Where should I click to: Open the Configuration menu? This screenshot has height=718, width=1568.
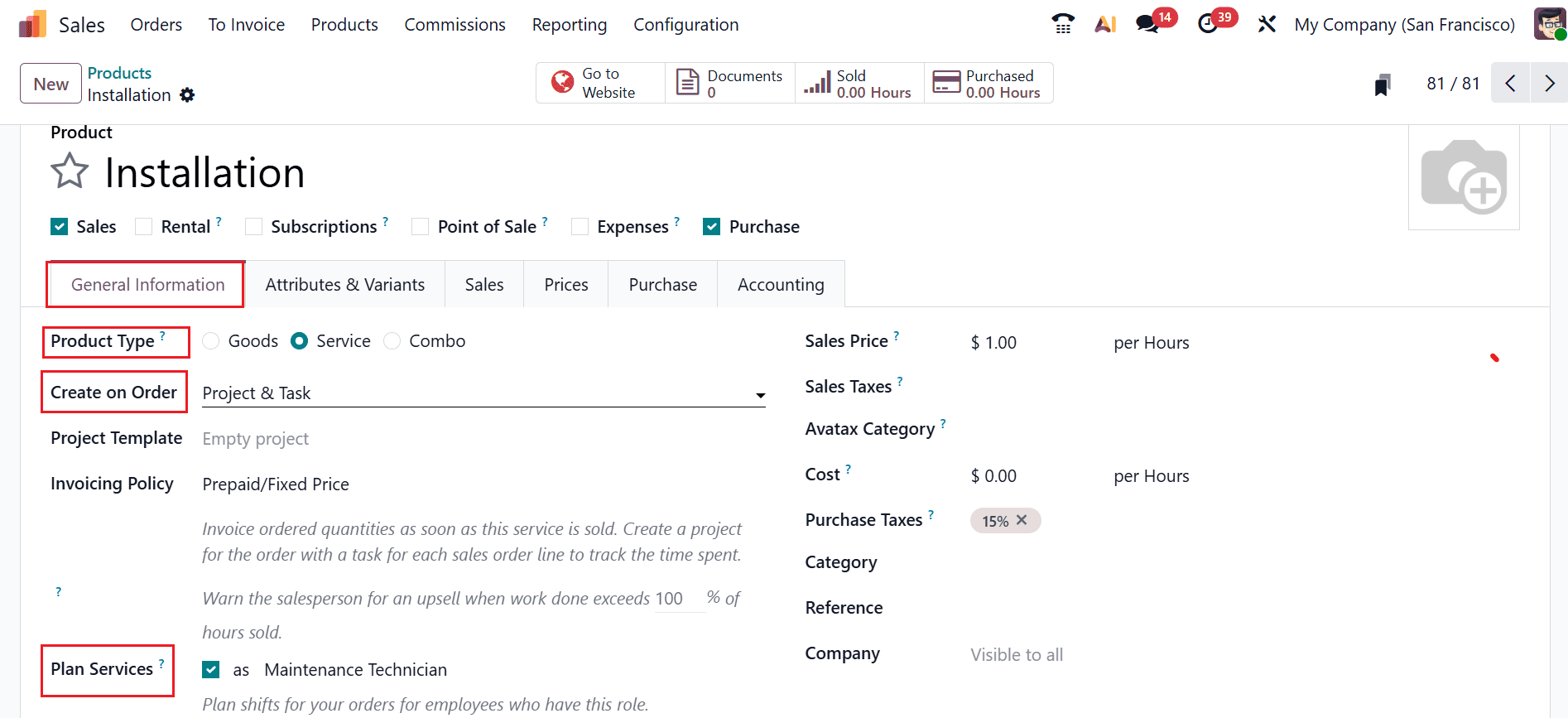pos(686,25)
